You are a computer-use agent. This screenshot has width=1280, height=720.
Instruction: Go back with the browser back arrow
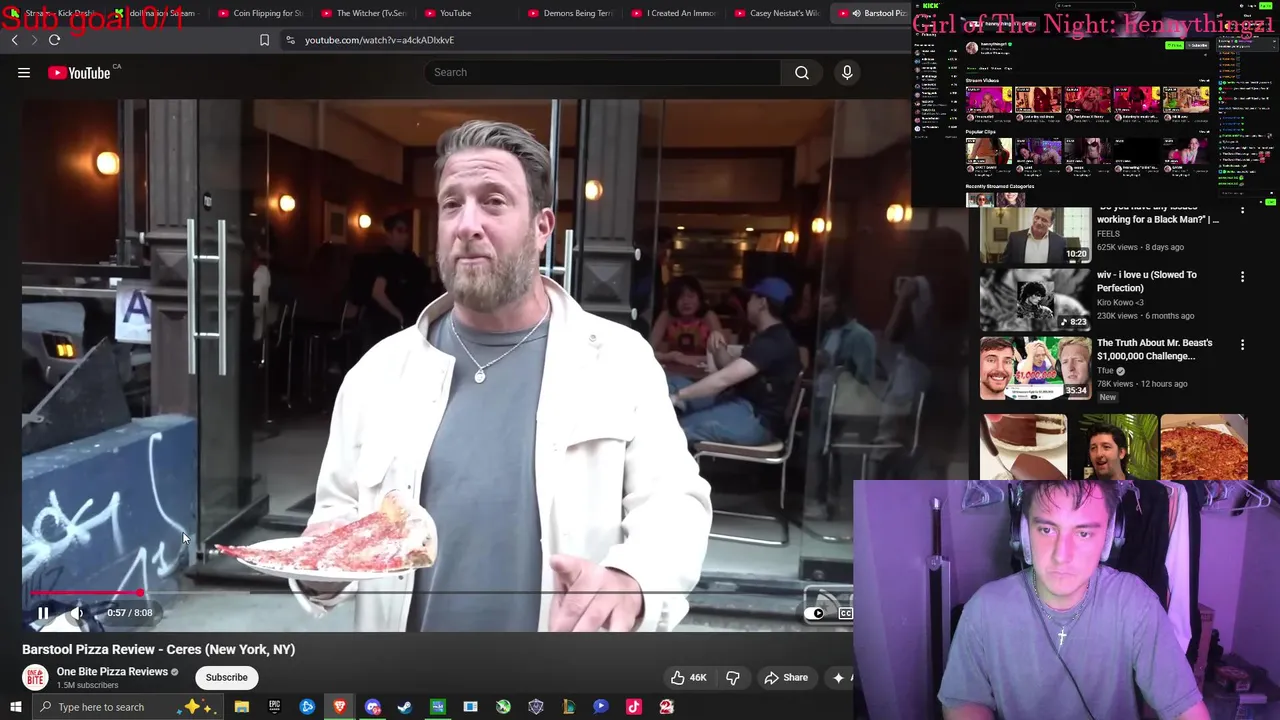point(14,40)
